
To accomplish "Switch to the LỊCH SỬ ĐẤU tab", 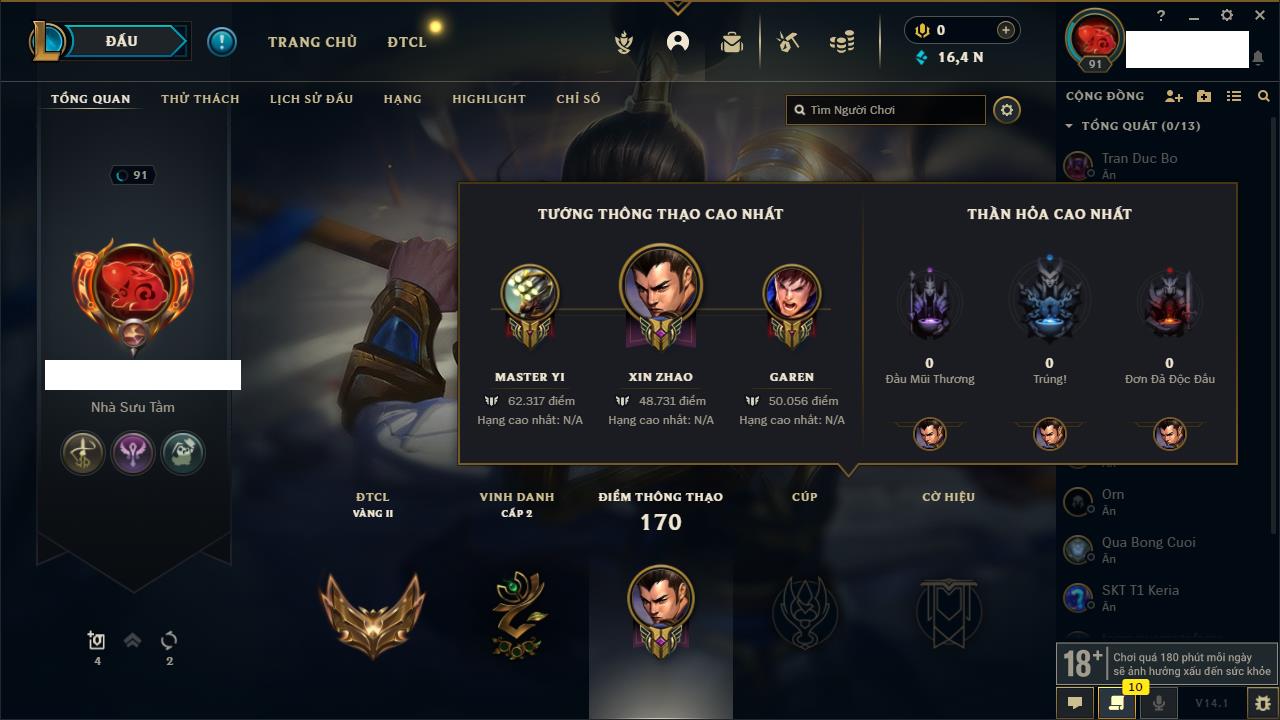I will [x=311, y=99].
